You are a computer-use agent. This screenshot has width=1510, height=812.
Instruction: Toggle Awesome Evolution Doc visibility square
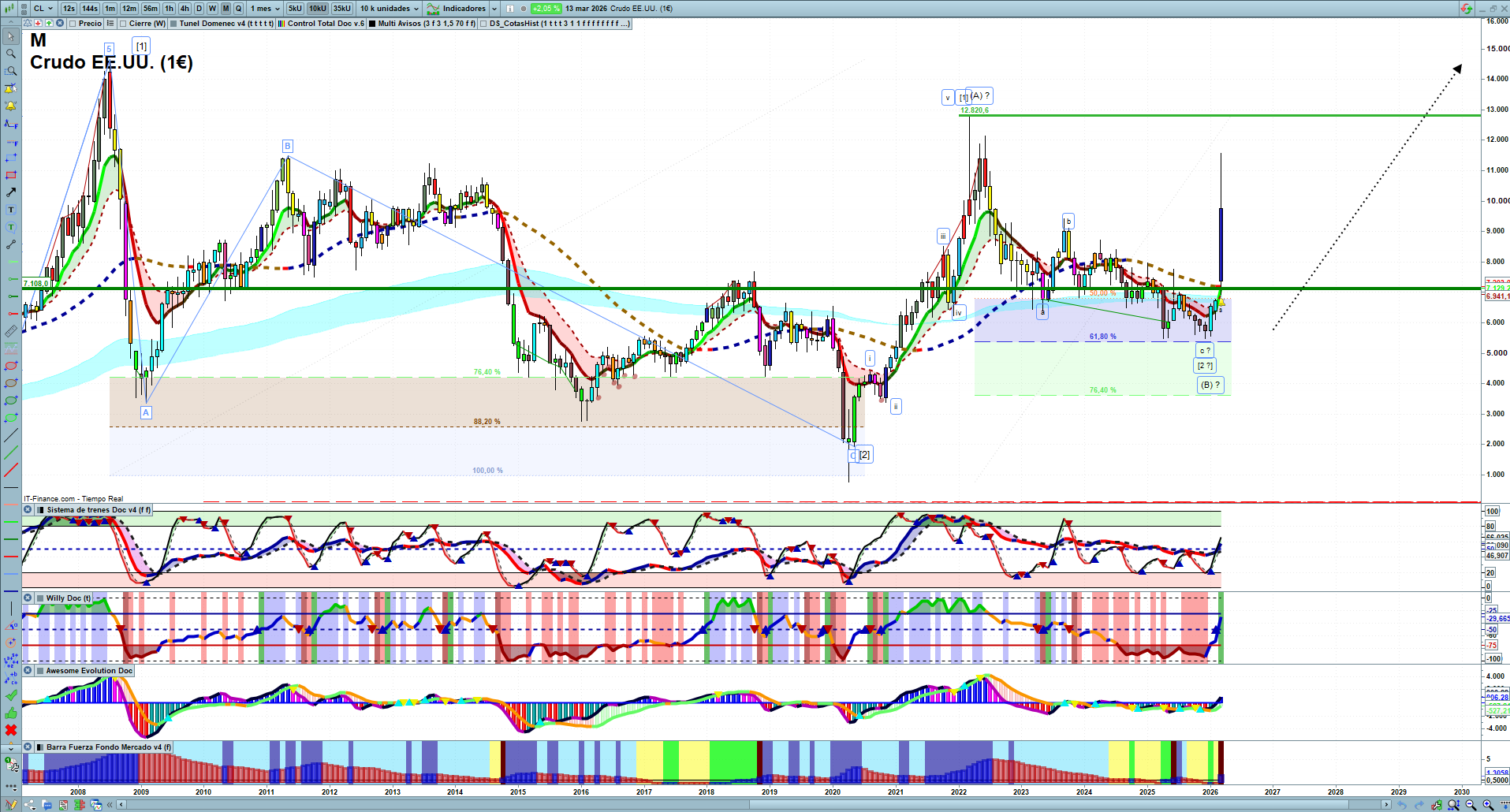coord(41,671)
